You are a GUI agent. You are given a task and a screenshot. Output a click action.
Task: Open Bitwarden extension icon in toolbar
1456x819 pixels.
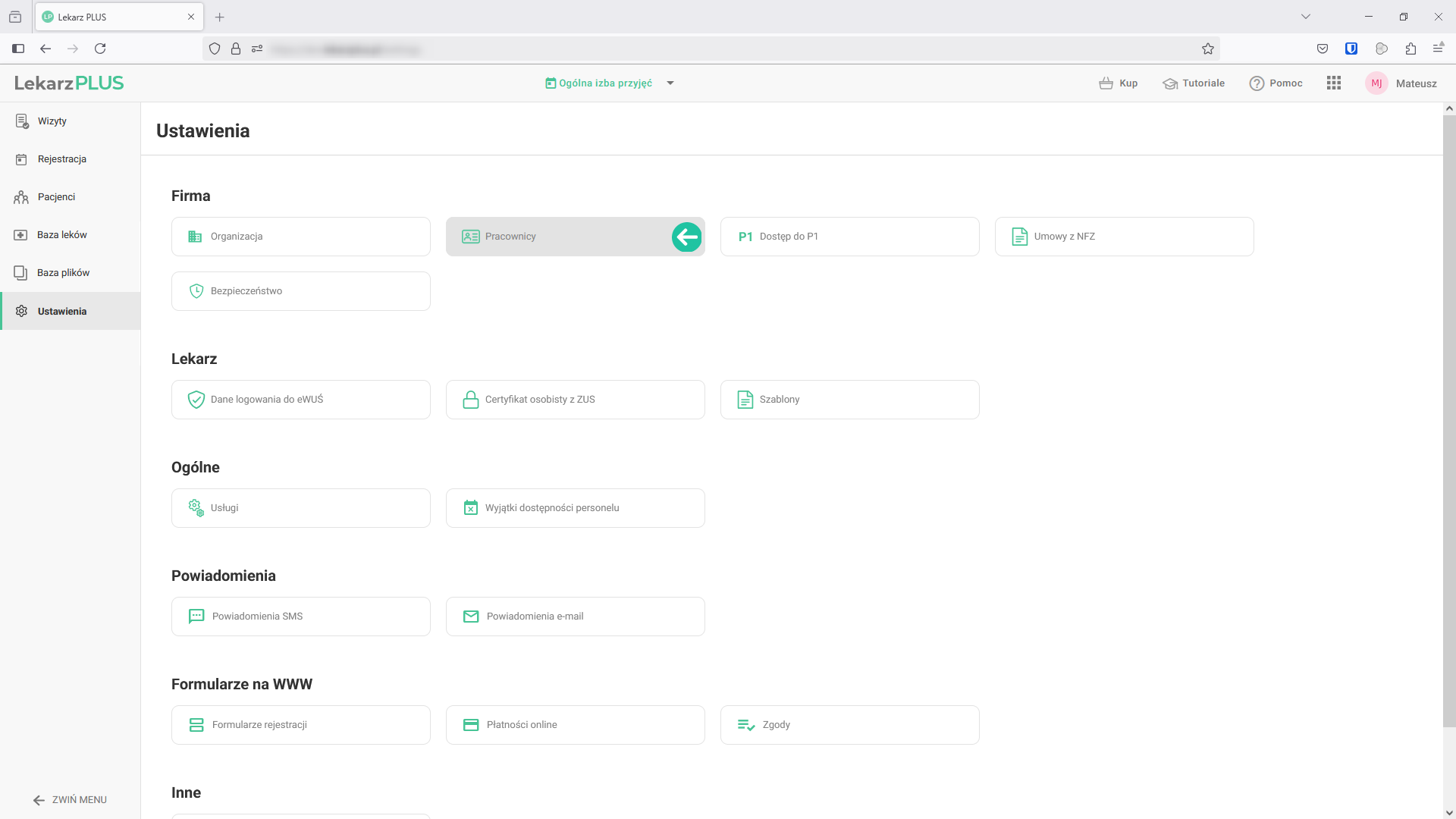[x=1351, y=49]
